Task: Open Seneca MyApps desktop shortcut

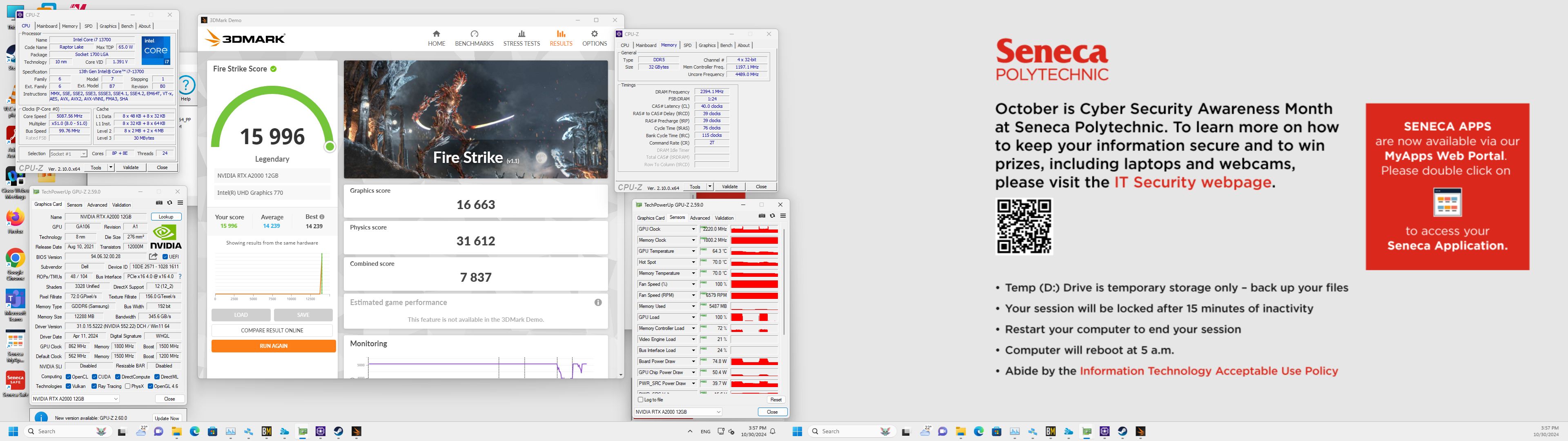Action: pos(15,347)
